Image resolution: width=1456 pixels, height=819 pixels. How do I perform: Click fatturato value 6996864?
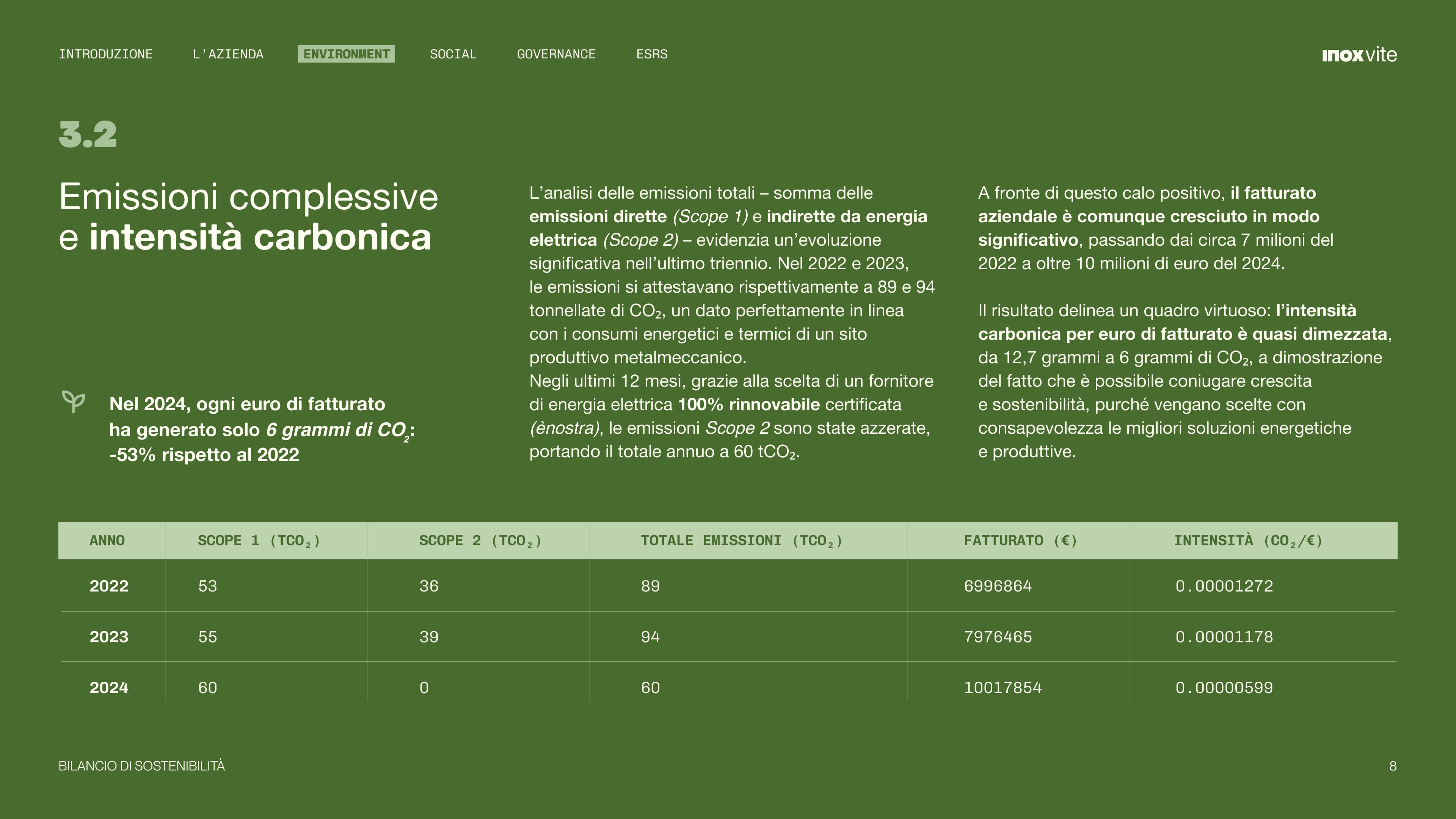[998, 585]
